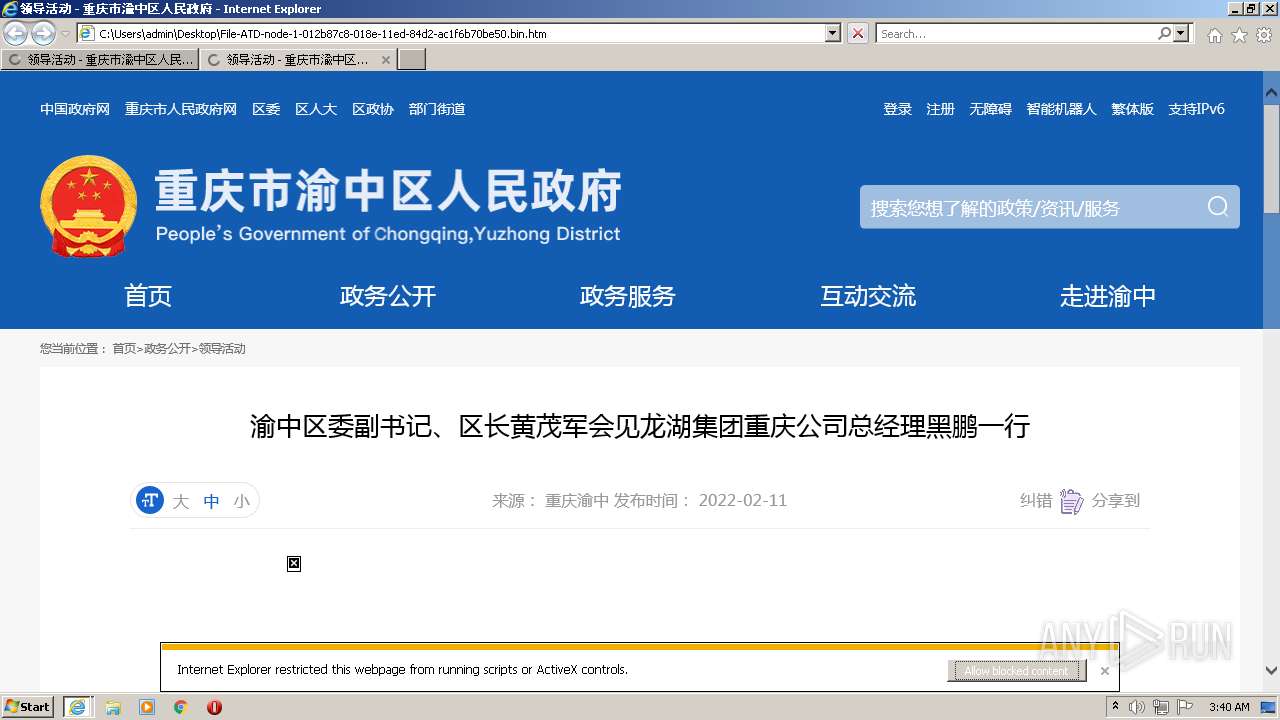Open File Explorer folder in taskbar
The width and height of the screenshot is (1280, 720).
tap(113, 707)
